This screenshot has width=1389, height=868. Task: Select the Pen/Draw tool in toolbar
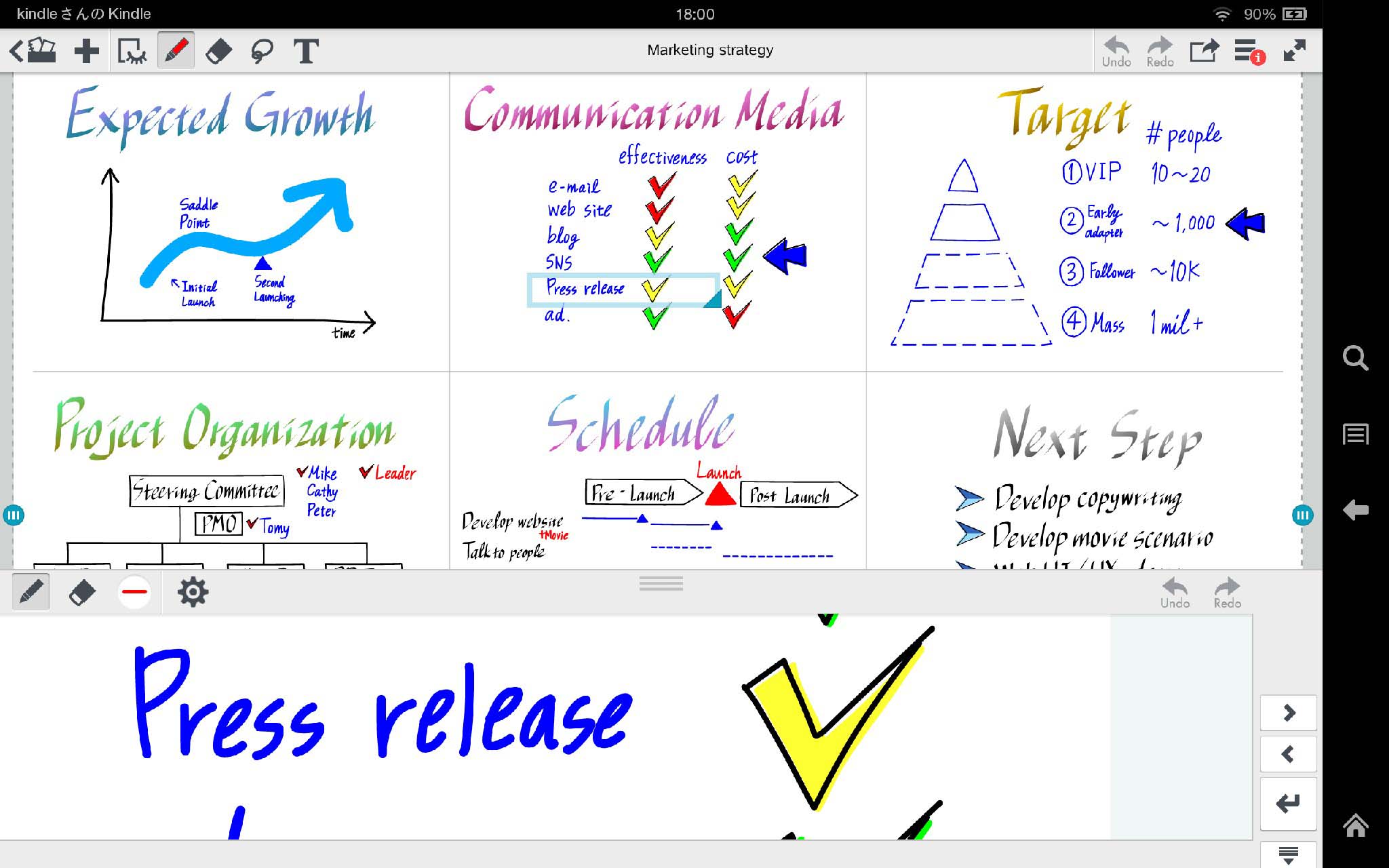[174, 50]
